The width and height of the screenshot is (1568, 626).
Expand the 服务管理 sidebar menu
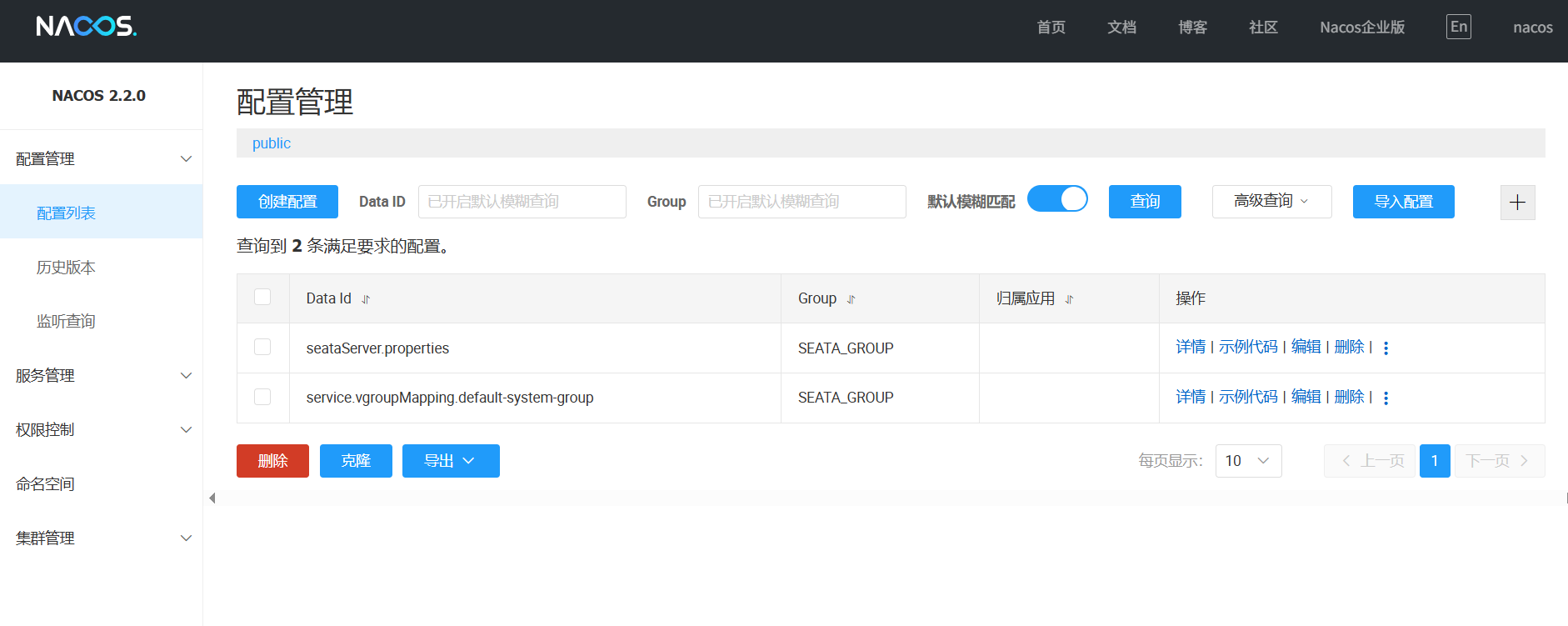[x=101, y=375]
